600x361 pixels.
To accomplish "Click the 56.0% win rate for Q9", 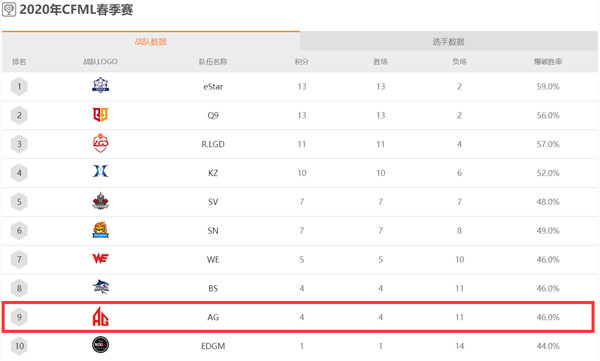I will tap(548, 115).
